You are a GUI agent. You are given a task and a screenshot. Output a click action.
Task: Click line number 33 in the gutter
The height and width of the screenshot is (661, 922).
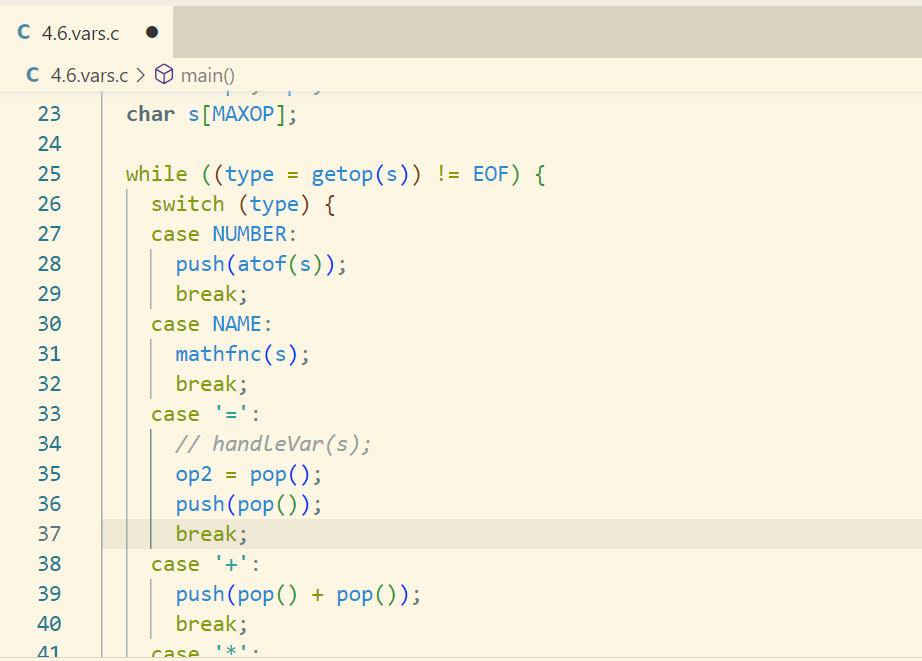point(49,414)
